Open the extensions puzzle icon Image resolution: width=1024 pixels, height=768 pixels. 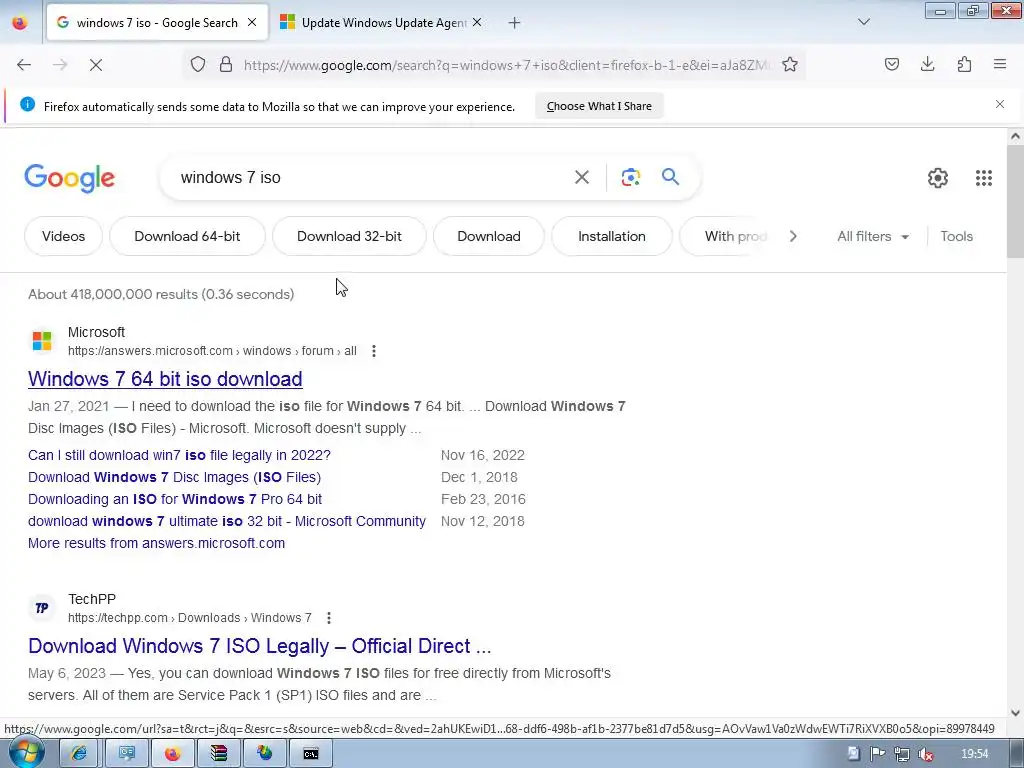coord(964,64)
